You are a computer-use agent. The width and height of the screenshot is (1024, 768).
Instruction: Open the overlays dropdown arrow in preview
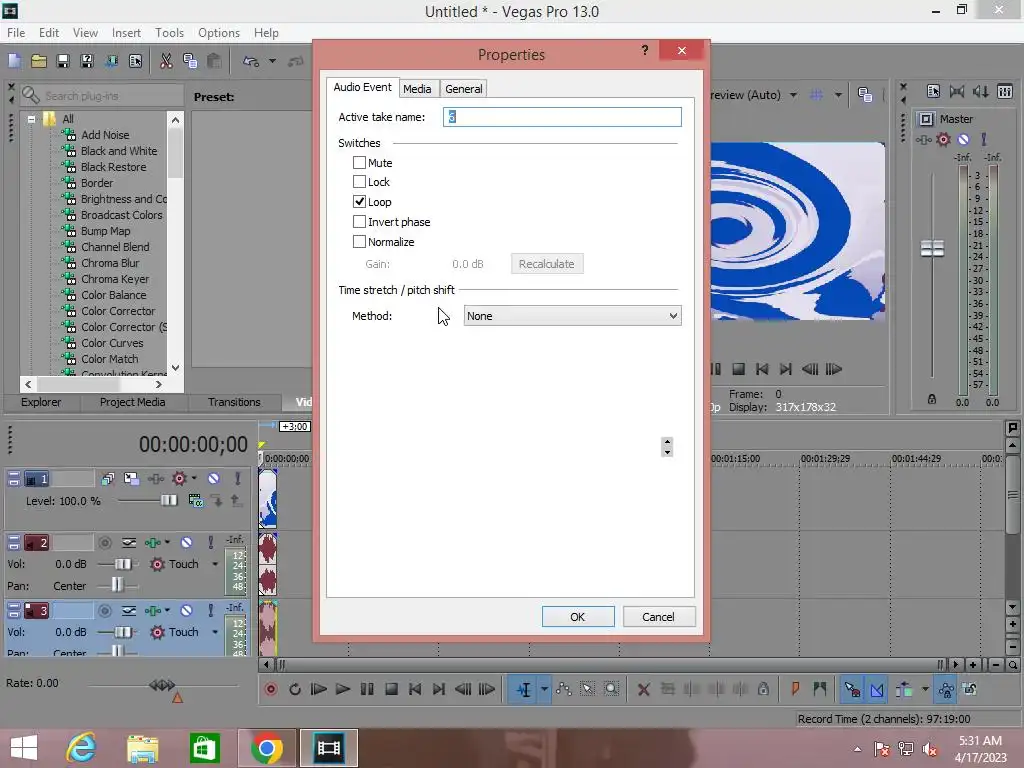(x=838, y=95)
